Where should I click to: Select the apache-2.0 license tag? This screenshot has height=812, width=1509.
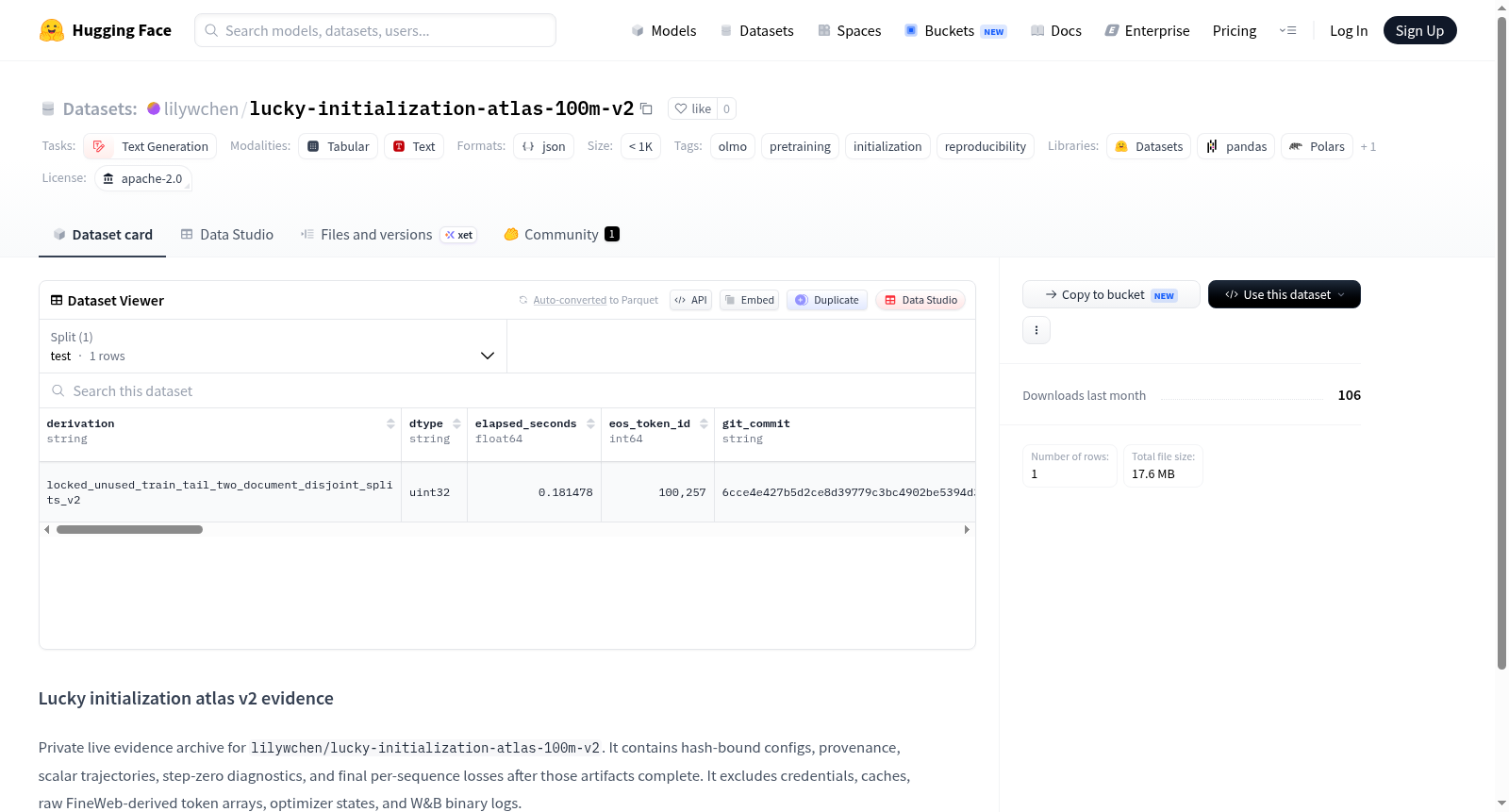pos(143,178)
